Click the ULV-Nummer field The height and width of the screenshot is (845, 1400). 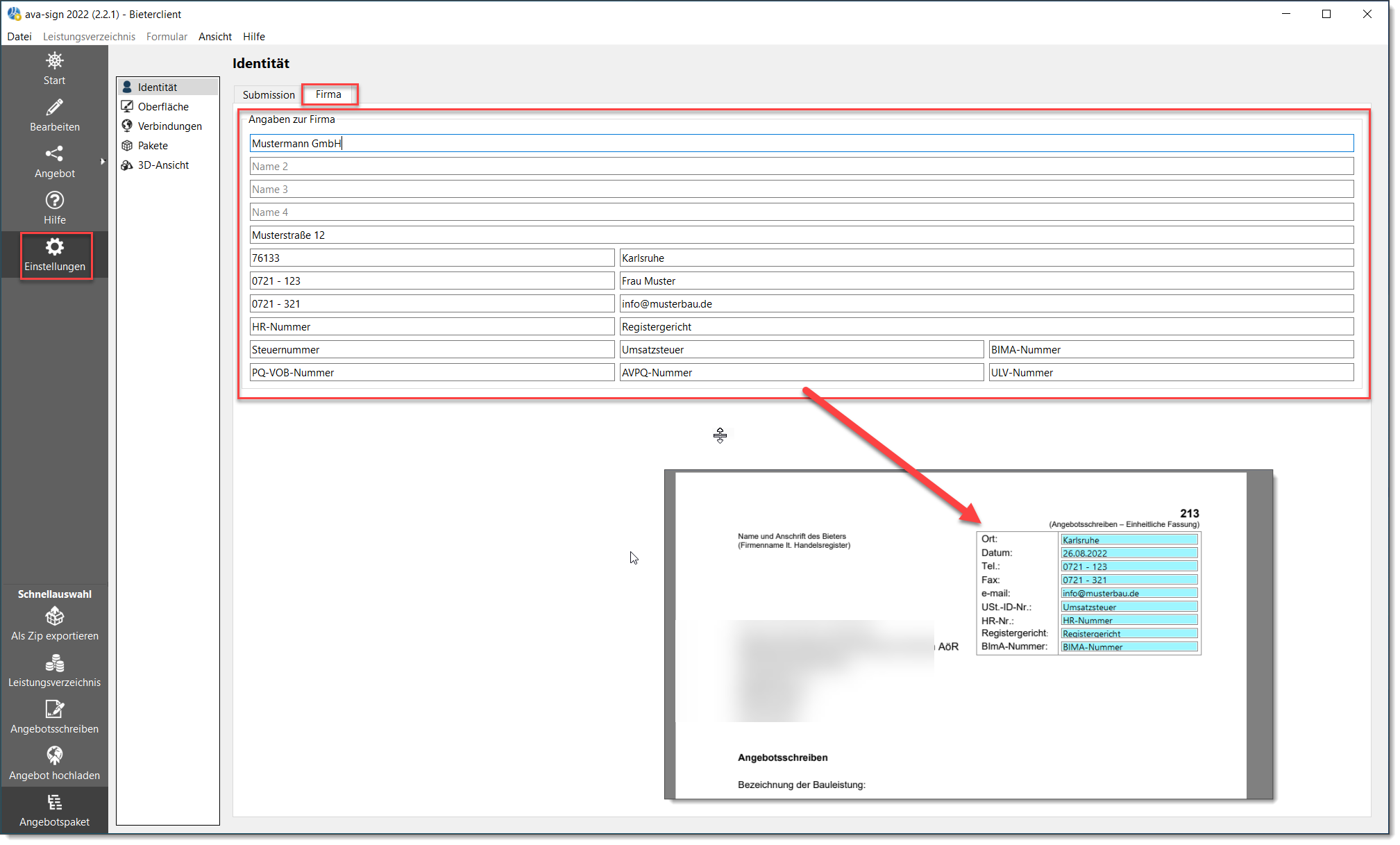[1171, 372]
